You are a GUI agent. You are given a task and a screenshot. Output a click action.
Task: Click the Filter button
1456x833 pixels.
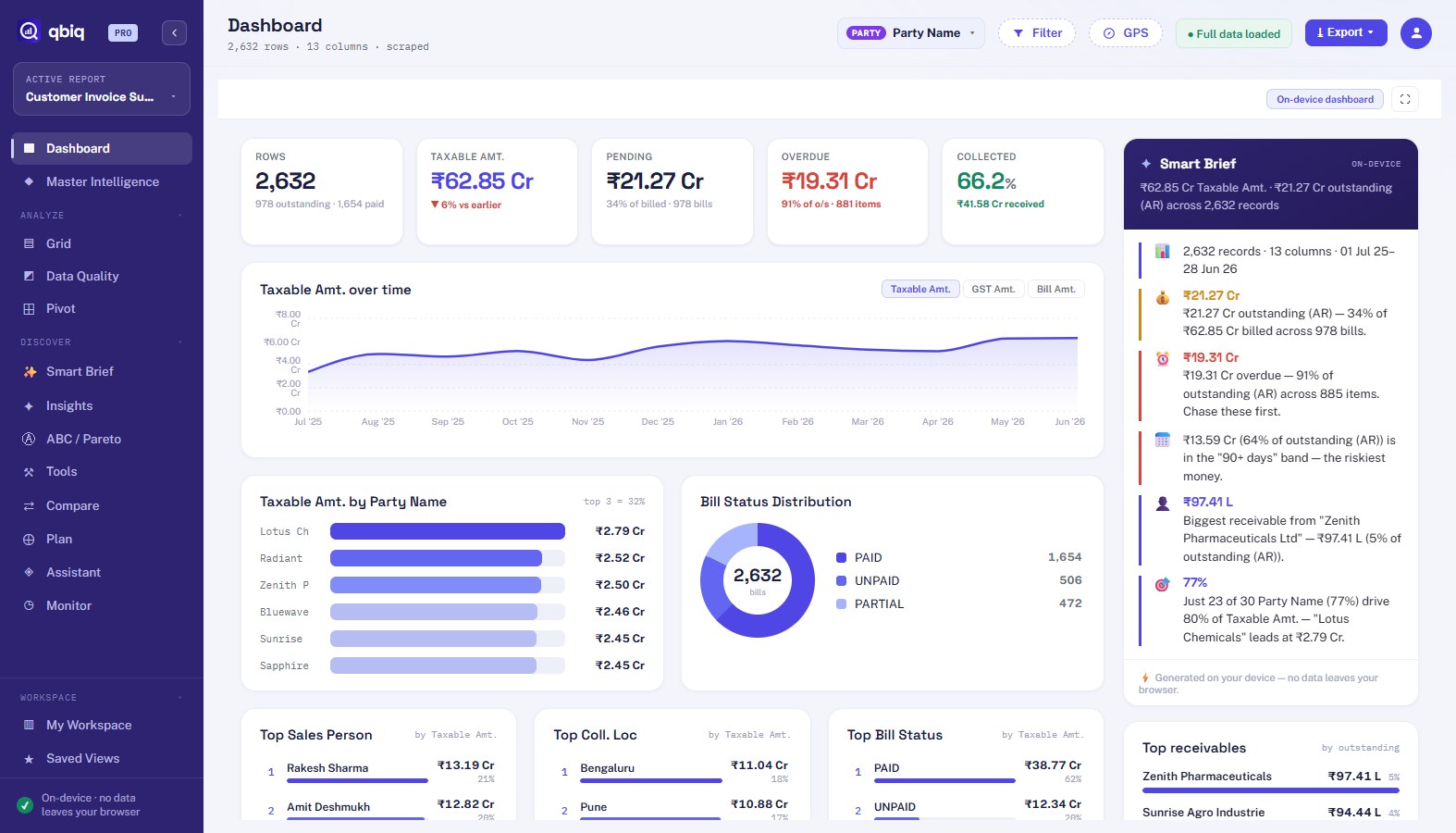(x=1037, y=33)
